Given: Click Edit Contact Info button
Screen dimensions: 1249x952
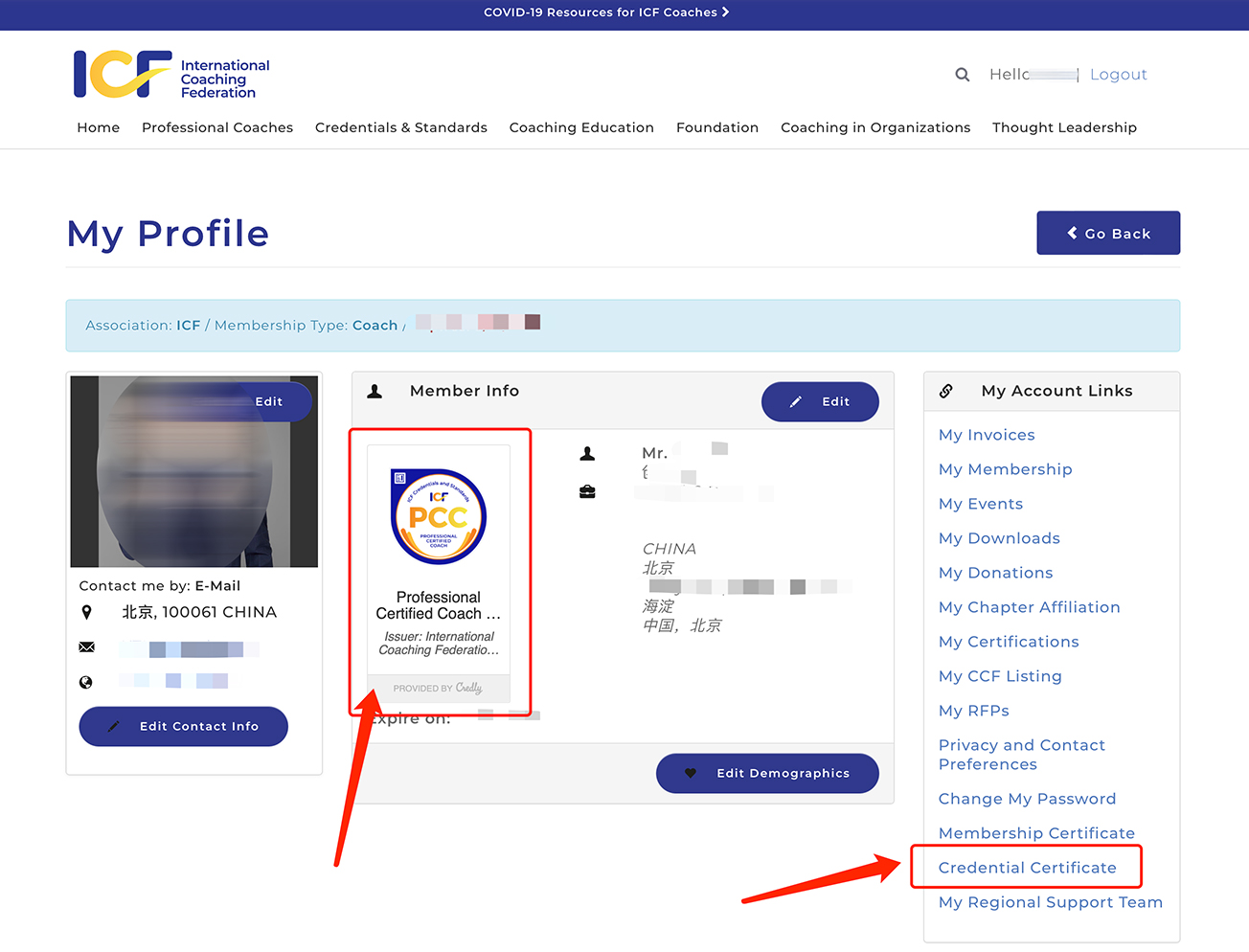Looking at the screenshot, I should 184,726.
